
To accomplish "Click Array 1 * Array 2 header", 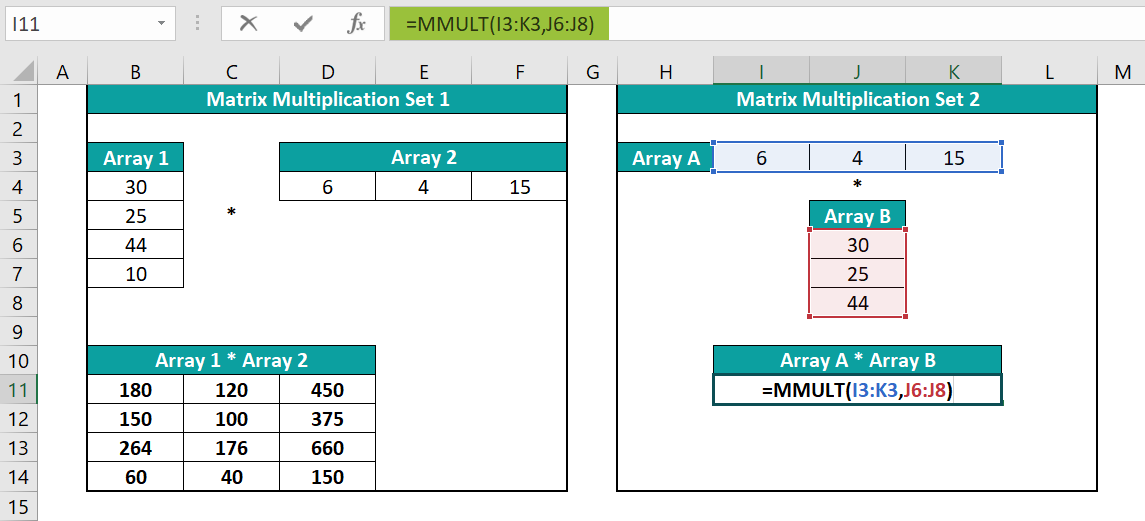I will 231,360.
